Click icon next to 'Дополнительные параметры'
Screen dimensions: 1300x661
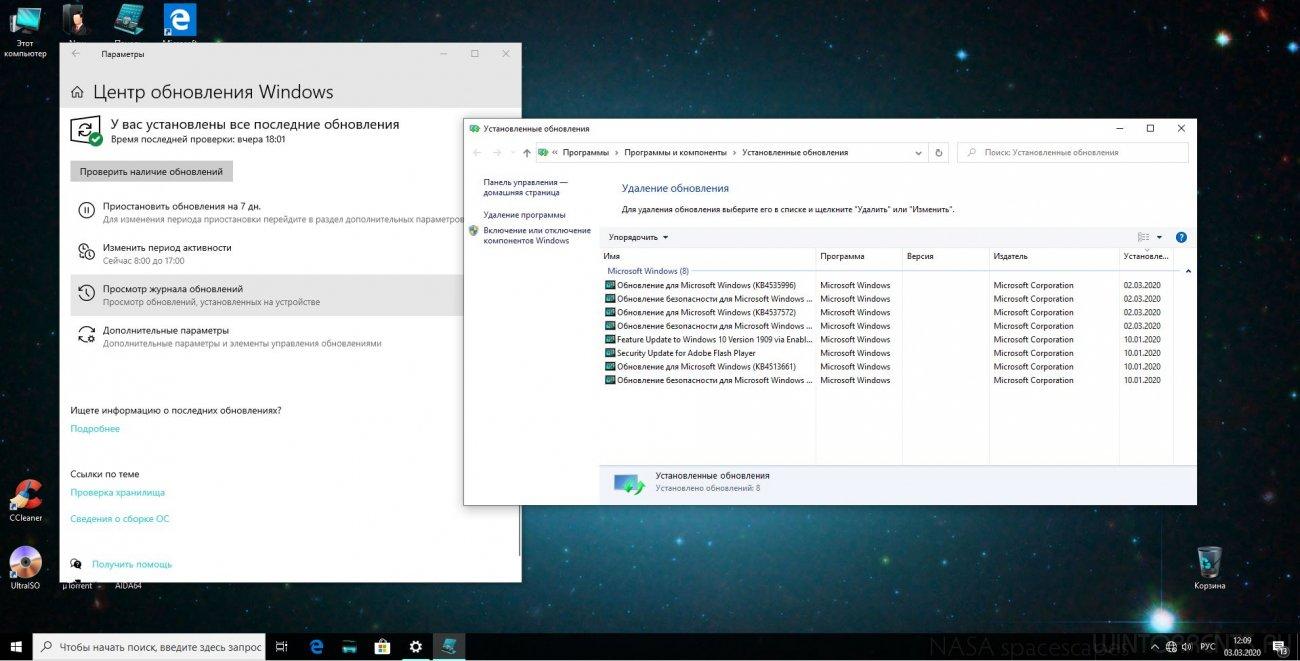pyautogui.click(x=87, y=335)
